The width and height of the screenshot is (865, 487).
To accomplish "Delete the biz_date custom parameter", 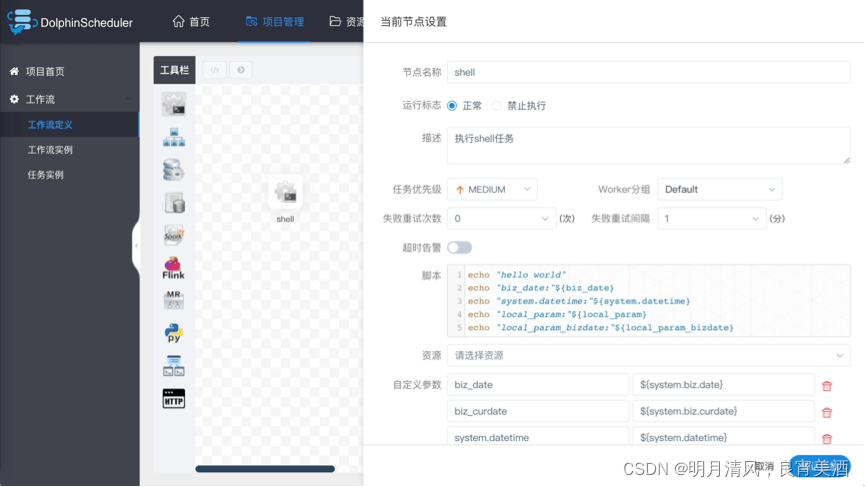I will click(827, 386).
